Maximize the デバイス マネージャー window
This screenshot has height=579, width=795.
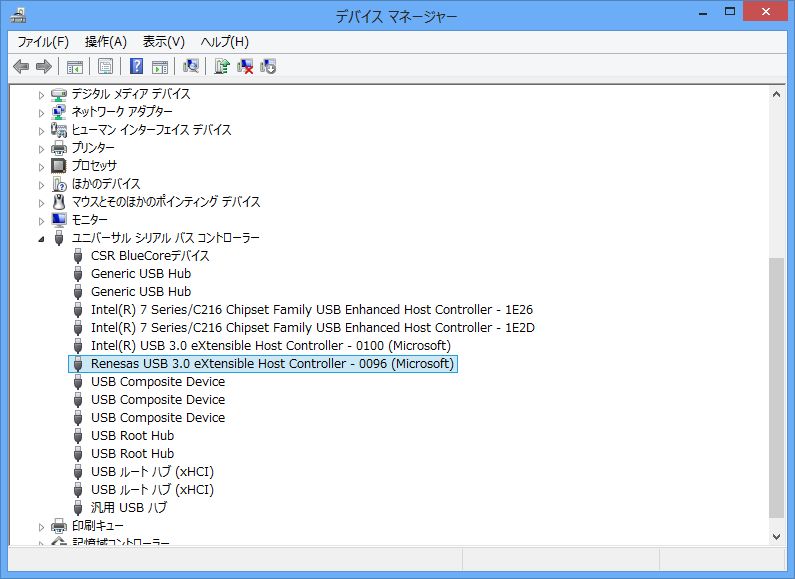[x=730, y=12]
